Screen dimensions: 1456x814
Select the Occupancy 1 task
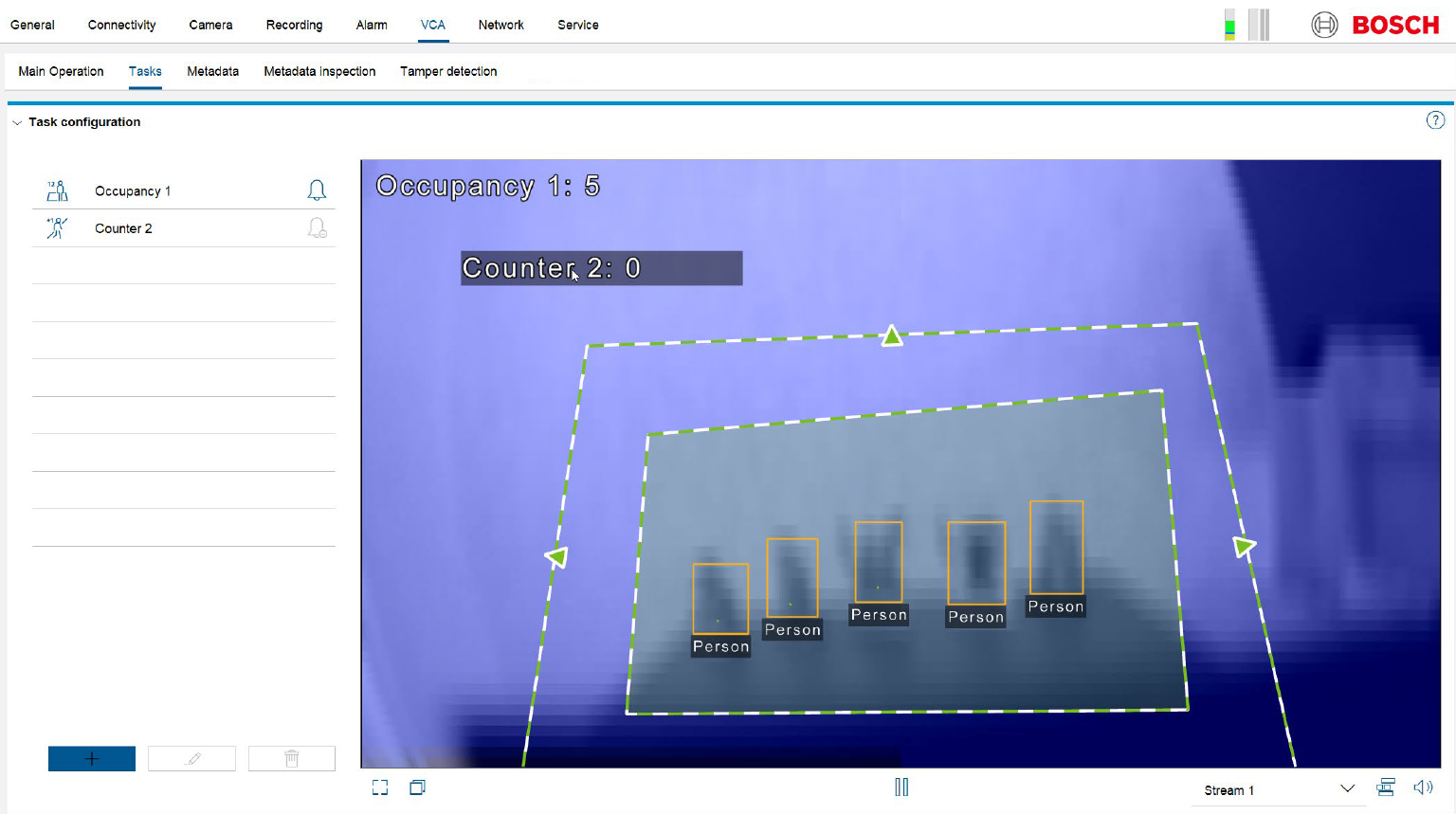[133, 190]
